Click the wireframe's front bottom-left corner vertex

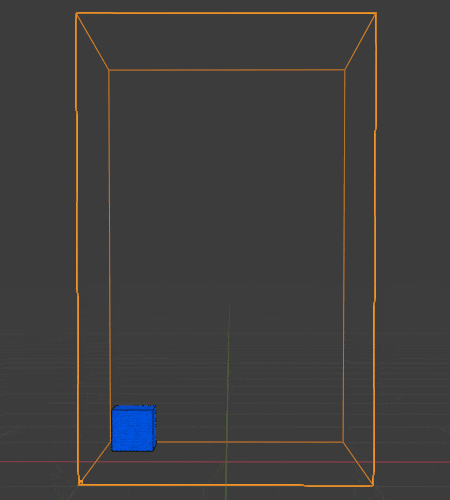pyautogui.click(x=80, y=483)
